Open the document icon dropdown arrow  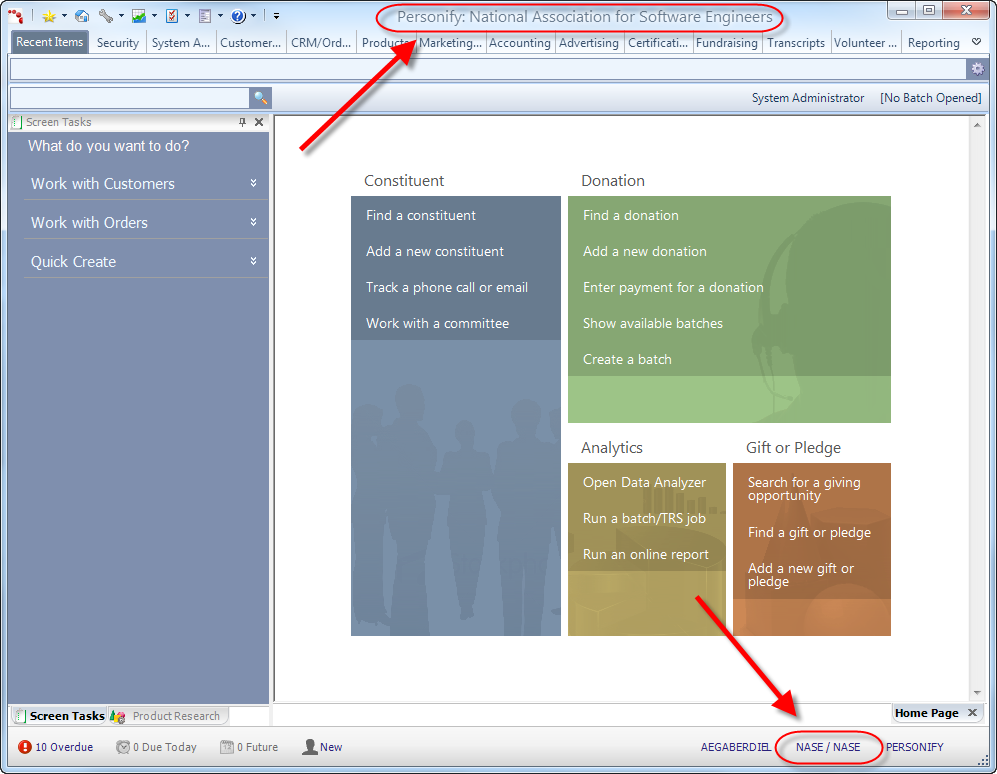[221, 16]
